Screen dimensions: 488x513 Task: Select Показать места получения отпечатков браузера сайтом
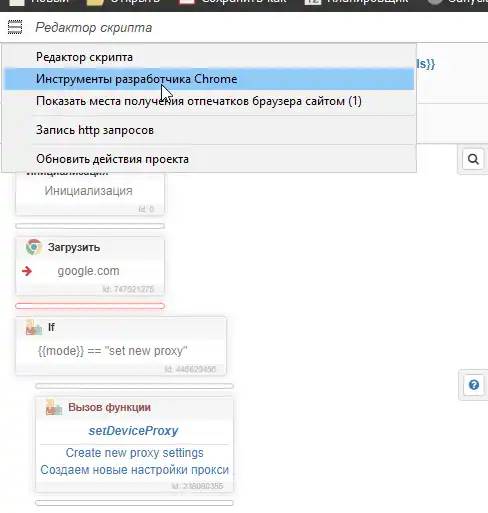point(209,101)
